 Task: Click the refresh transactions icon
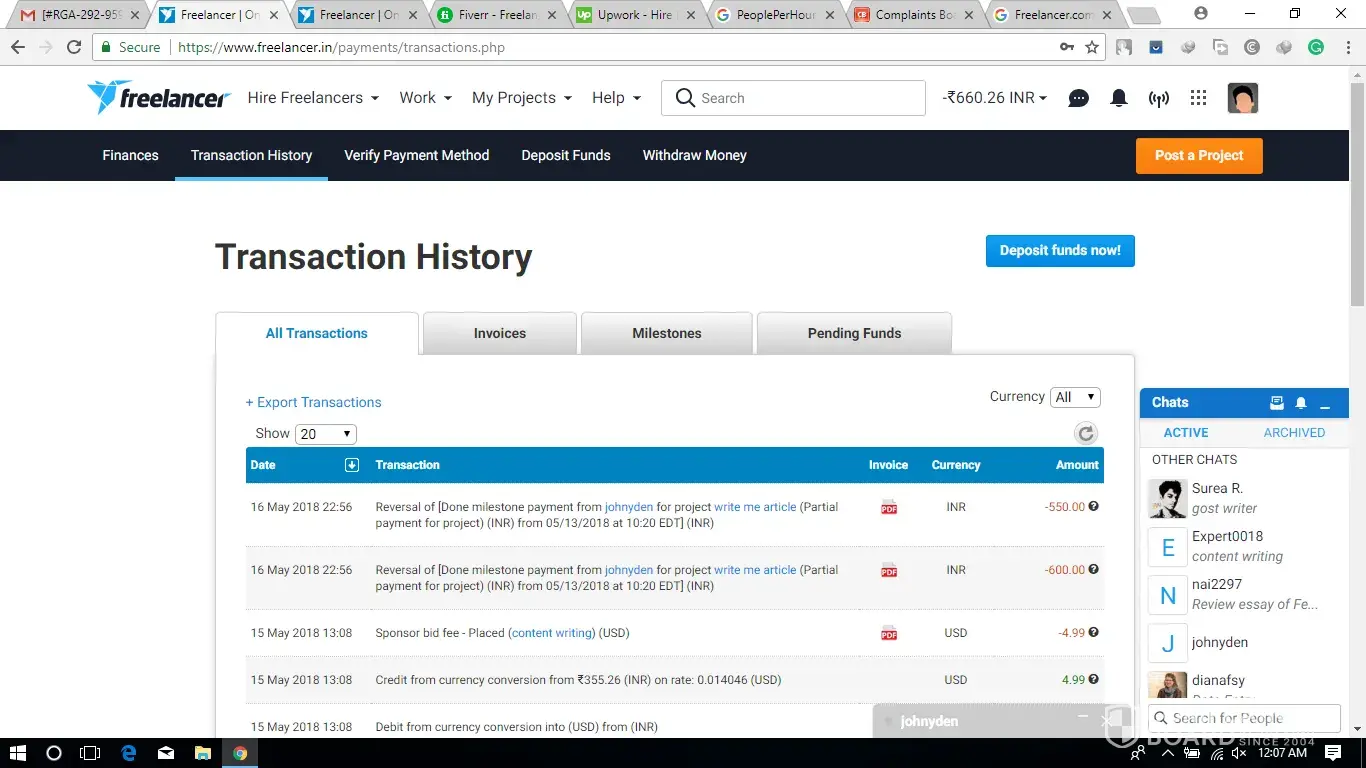point(1085,433)
